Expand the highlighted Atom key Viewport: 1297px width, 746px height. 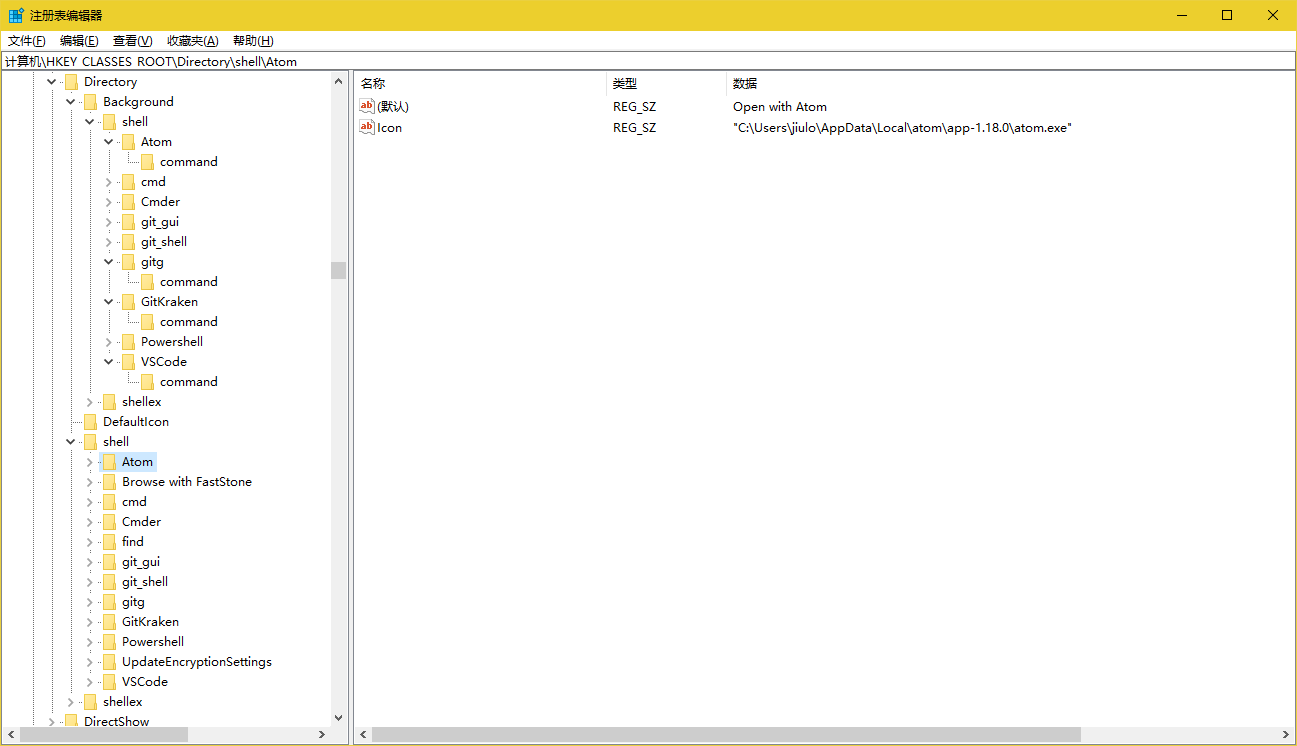(90, 462)
